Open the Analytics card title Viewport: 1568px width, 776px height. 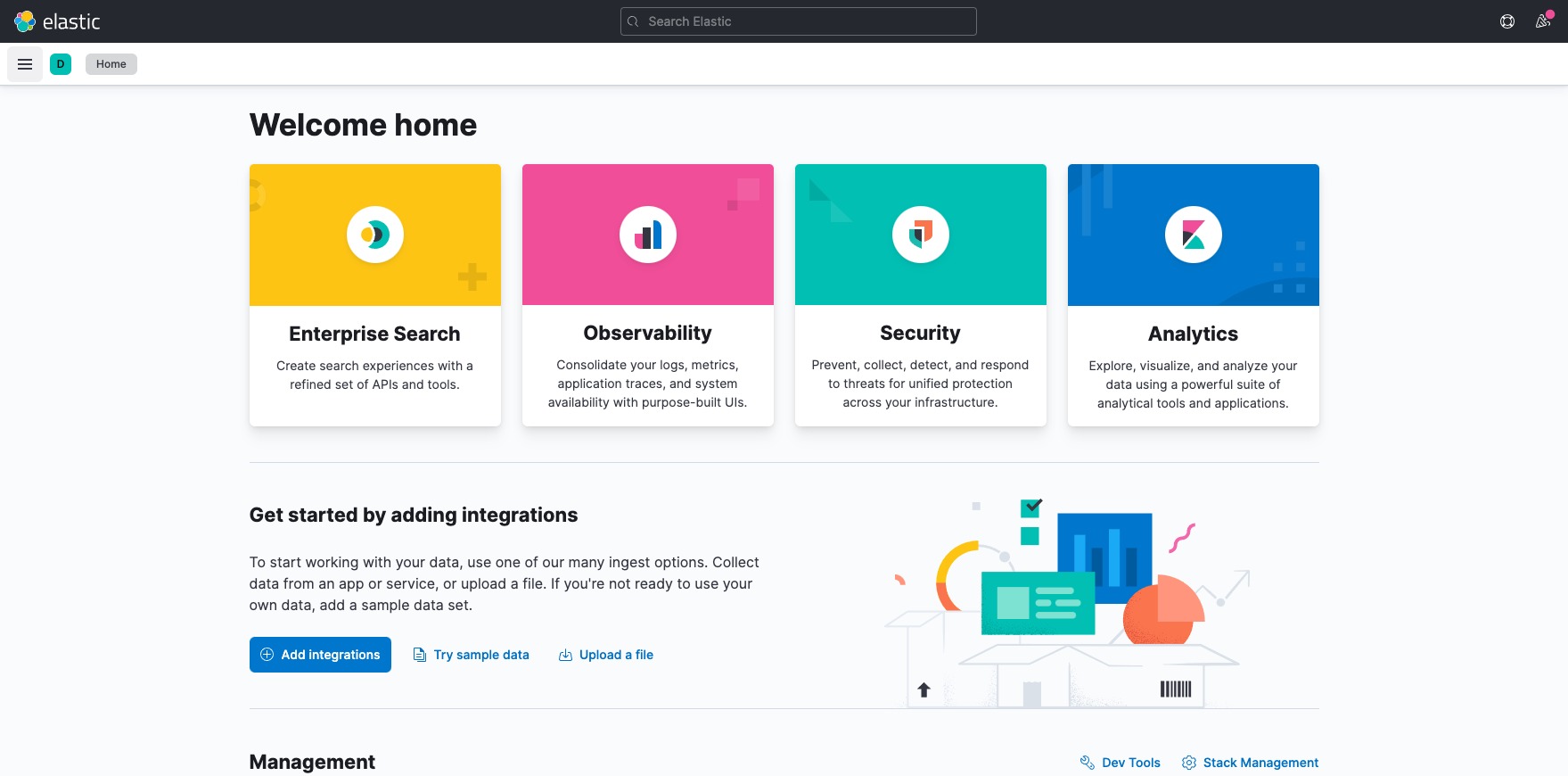(x=1194, y=334)
